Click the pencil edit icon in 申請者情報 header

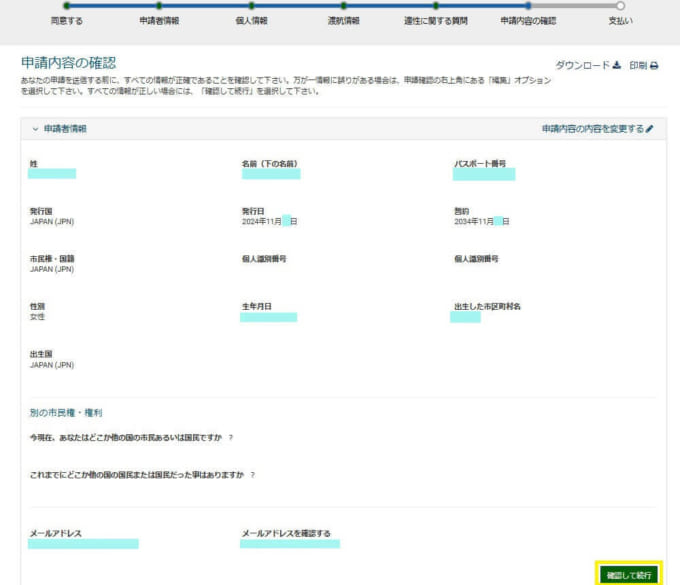(649, 129)
